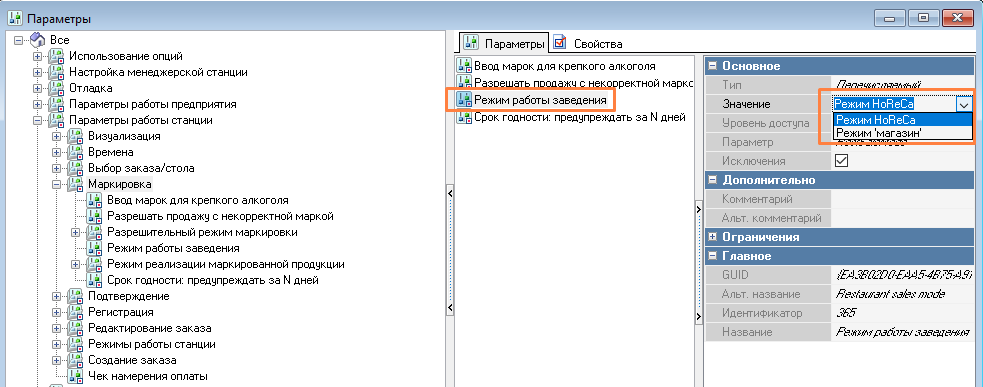This screenshot has width=983, height=387.
Task: Collapse the 'Маркировка' node
Action: point(56,184)
